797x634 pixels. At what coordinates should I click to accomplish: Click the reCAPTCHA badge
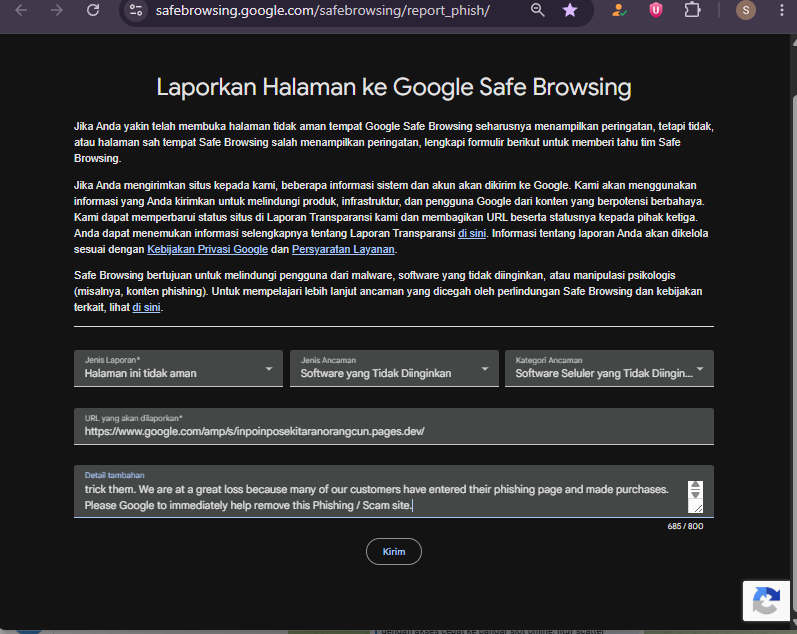tap(767, 601)
